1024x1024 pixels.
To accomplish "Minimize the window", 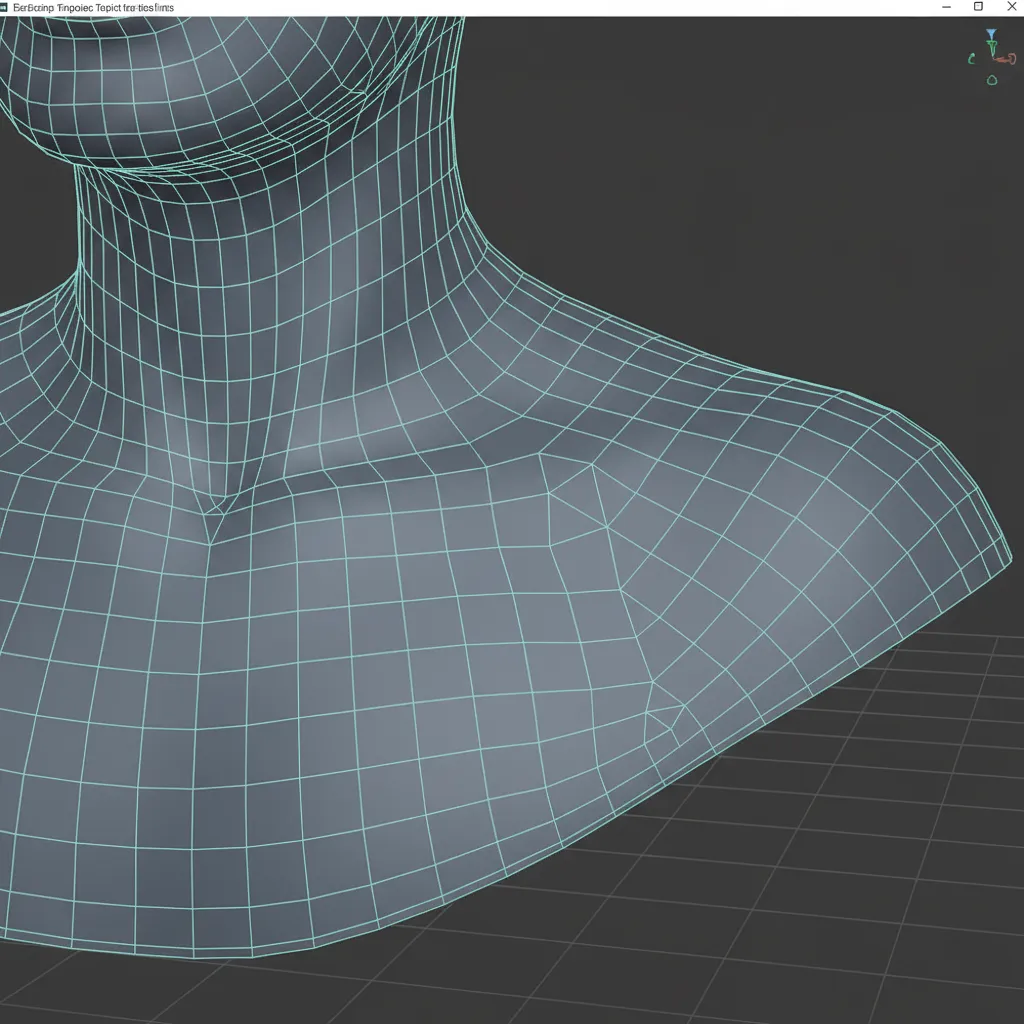I will tap(946, 7).
